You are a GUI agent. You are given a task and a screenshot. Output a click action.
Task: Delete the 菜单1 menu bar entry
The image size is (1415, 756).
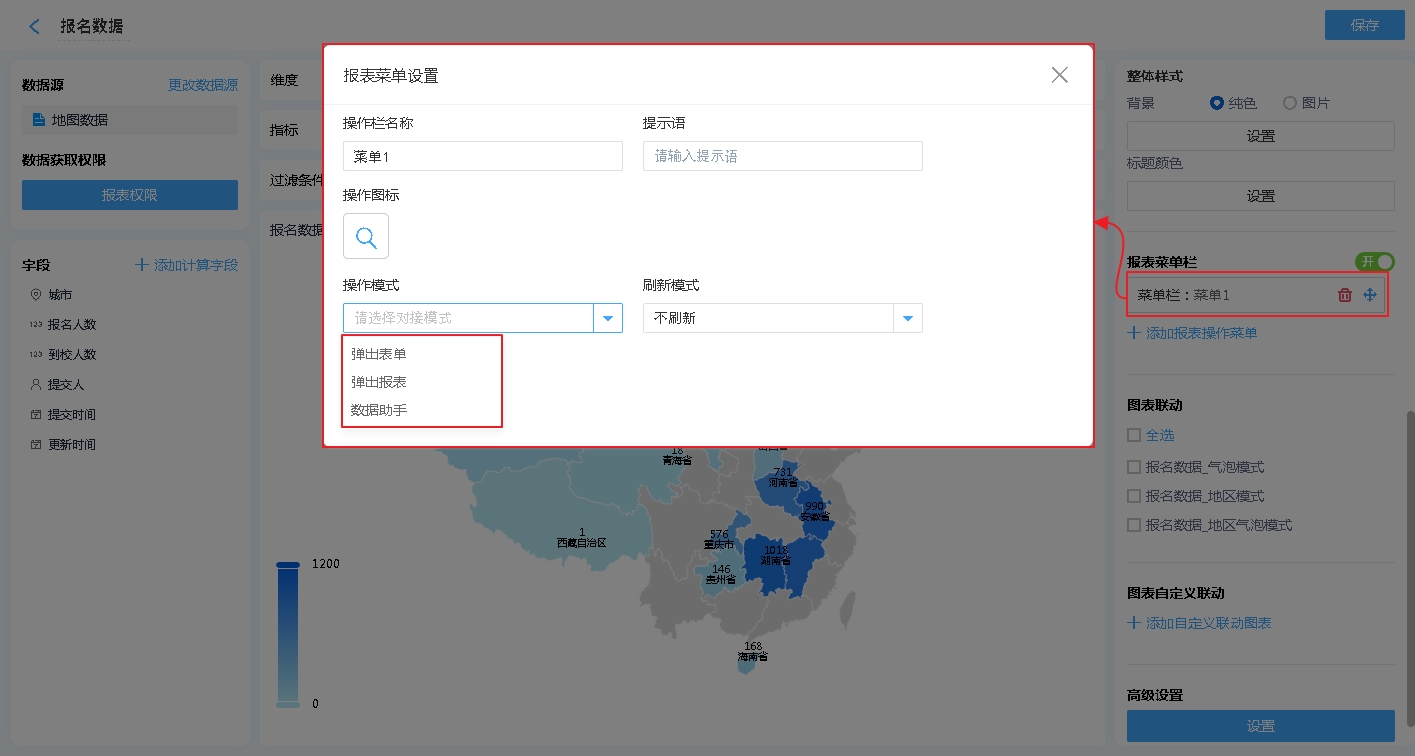pyautogui.click(x=1345, y=295)
